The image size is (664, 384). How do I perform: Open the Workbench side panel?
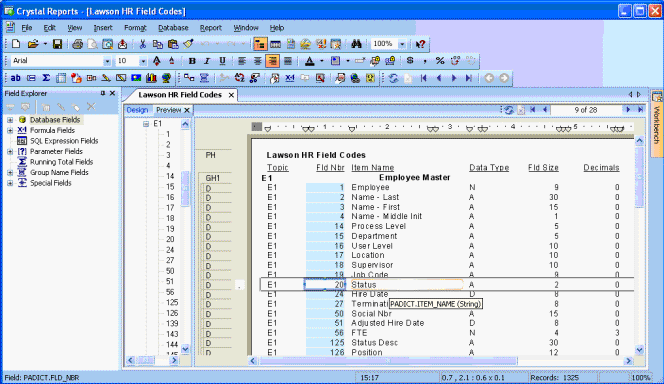pos(657,124)
